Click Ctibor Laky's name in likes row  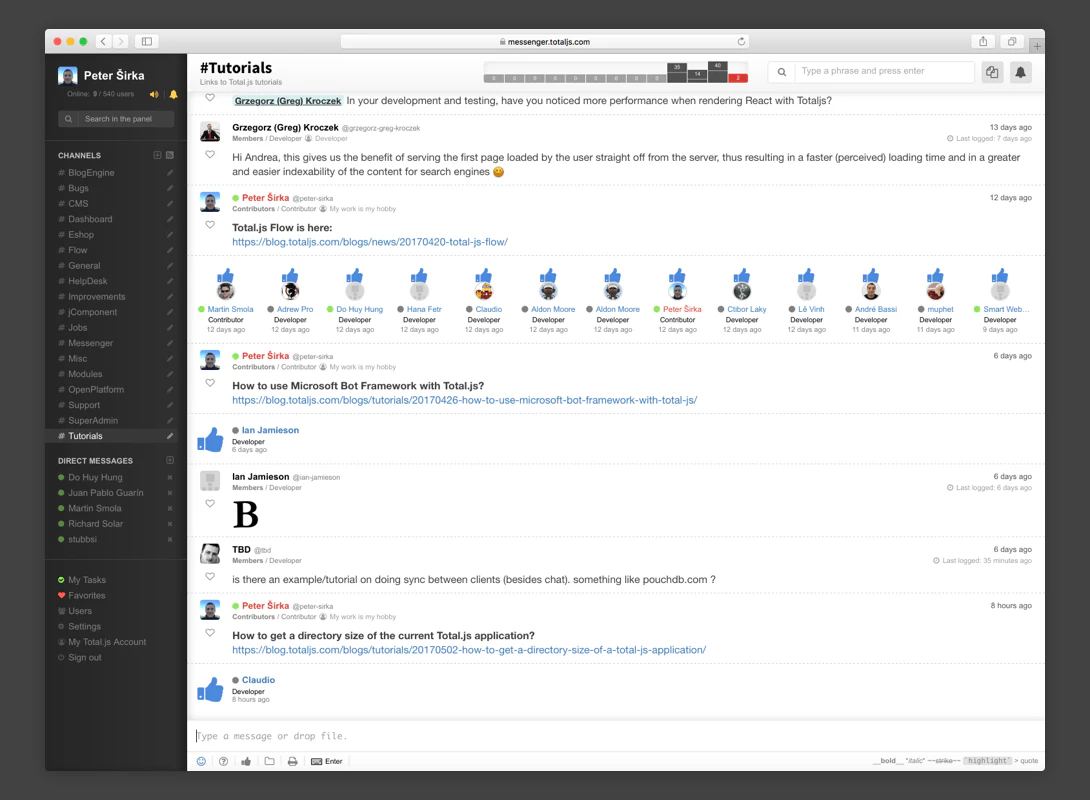click(x=747, y=309)
